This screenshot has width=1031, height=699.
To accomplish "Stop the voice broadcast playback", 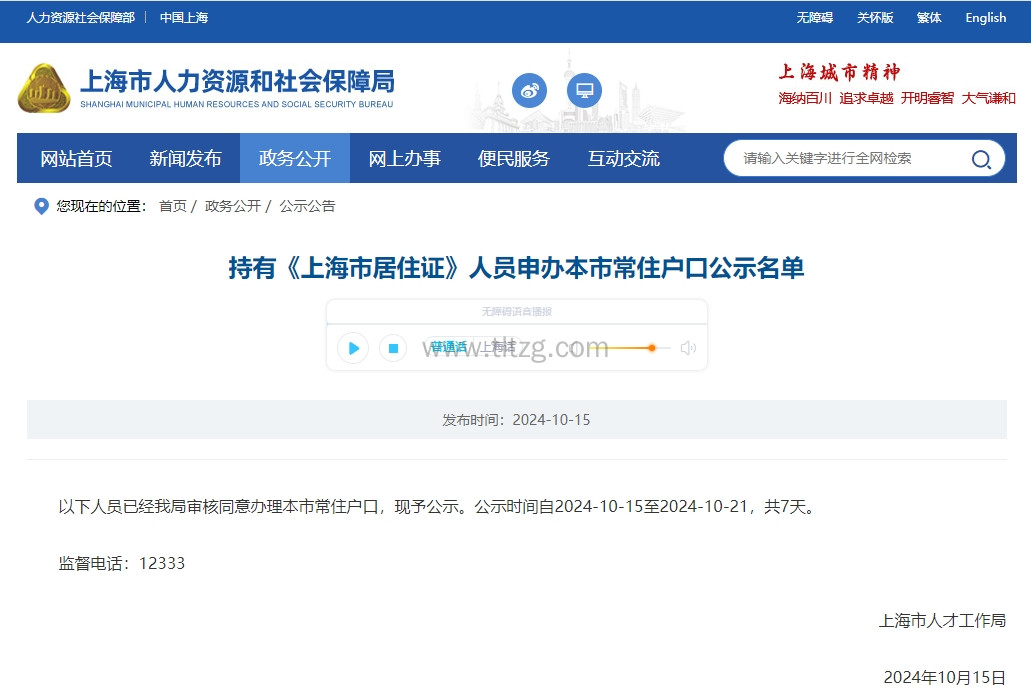I will 393,348.
